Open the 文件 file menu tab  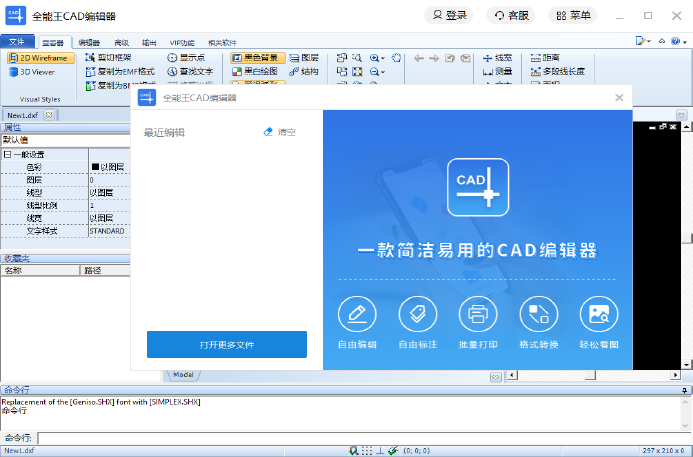pos(16,42)
